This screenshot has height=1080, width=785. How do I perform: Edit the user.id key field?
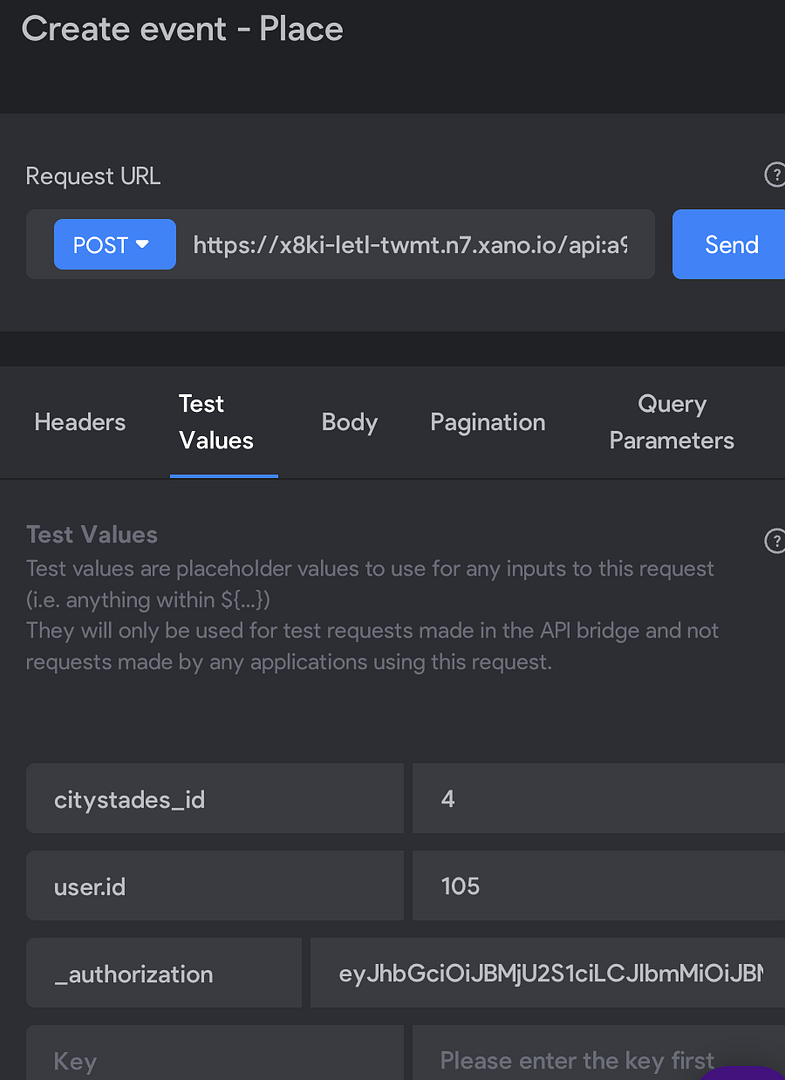click(215, 886)
